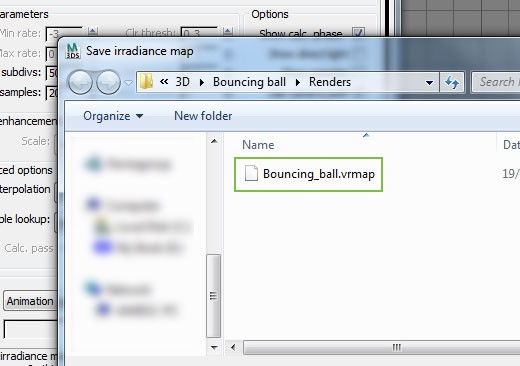Click the Forward navigation arrow
Viewport: 520px width, 366px height.
108,82
